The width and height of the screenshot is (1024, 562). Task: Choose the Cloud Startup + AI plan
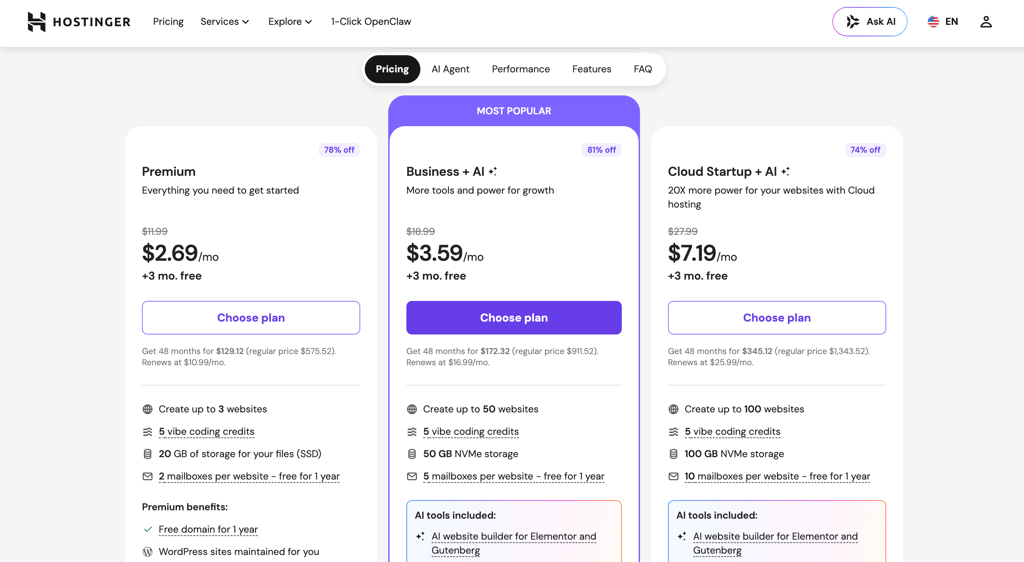point(776,318)
